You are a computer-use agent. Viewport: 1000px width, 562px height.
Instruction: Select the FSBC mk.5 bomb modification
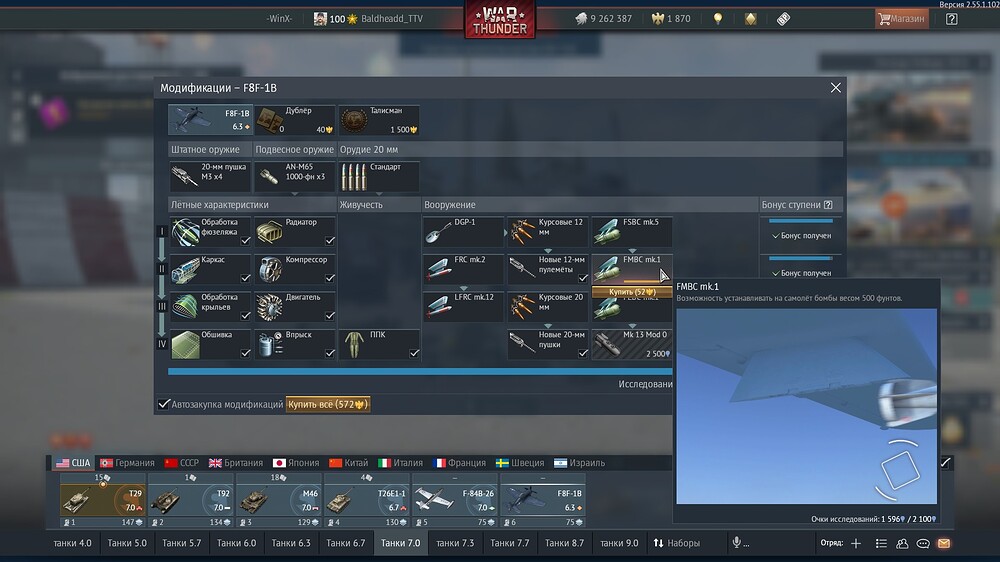point(631,232)
